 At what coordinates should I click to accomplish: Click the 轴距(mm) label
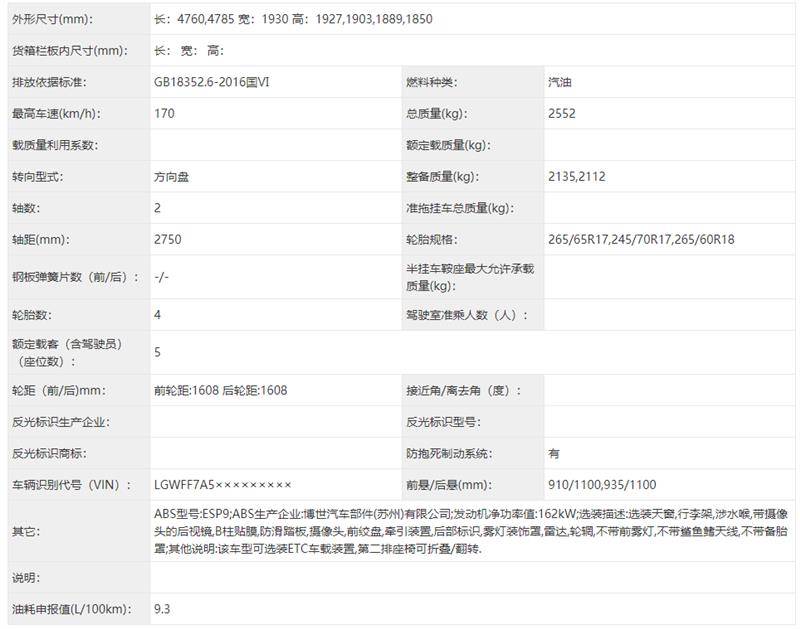click(41, 240)
